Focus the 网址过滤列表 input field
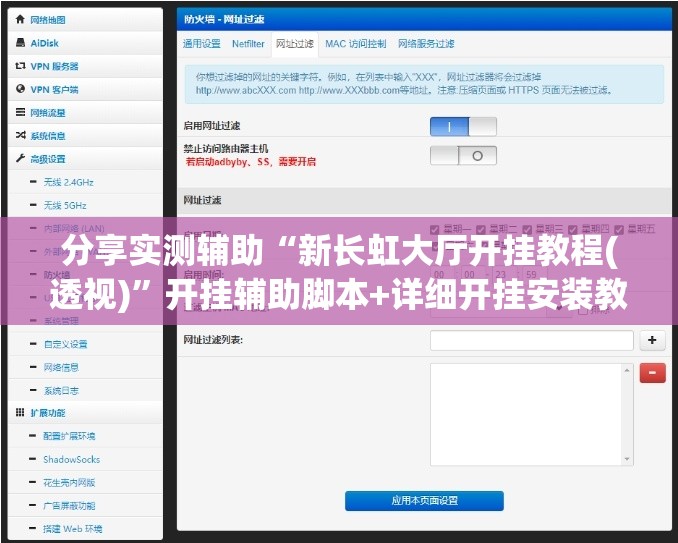 coord(532,340)
